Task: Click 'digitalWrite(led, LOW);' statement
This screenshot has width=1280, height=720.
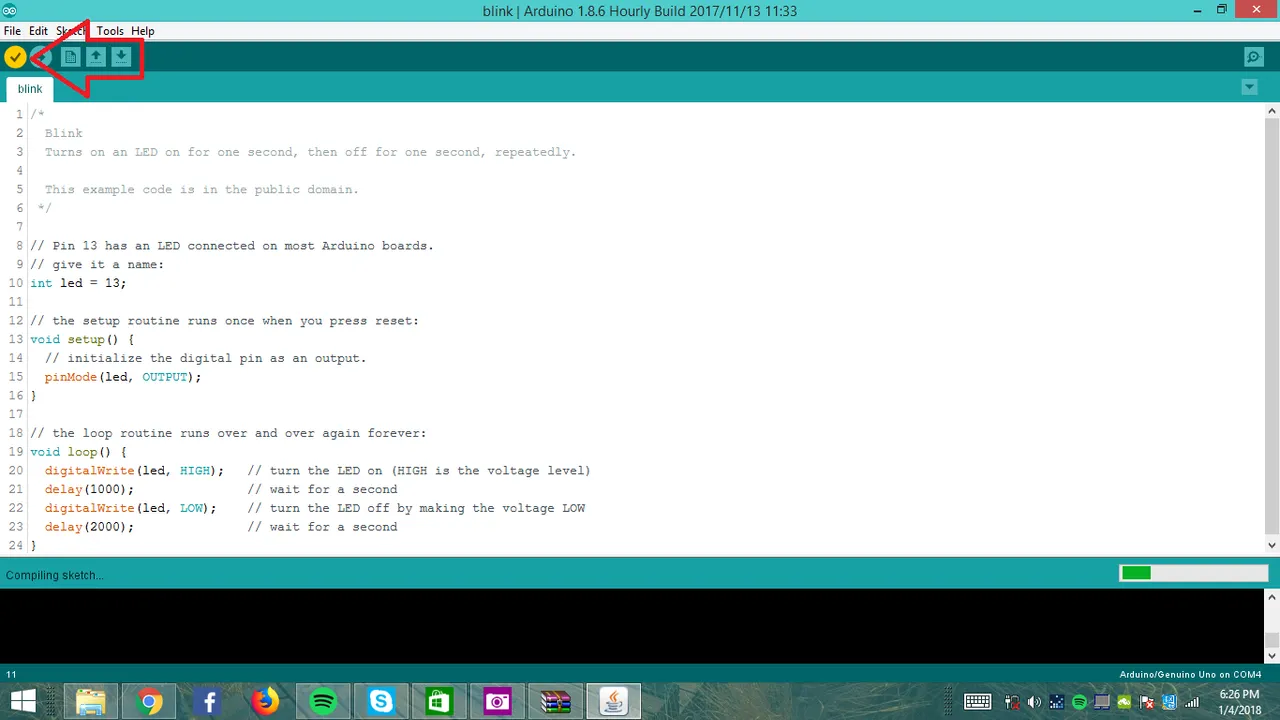Action: coord(130,508)
